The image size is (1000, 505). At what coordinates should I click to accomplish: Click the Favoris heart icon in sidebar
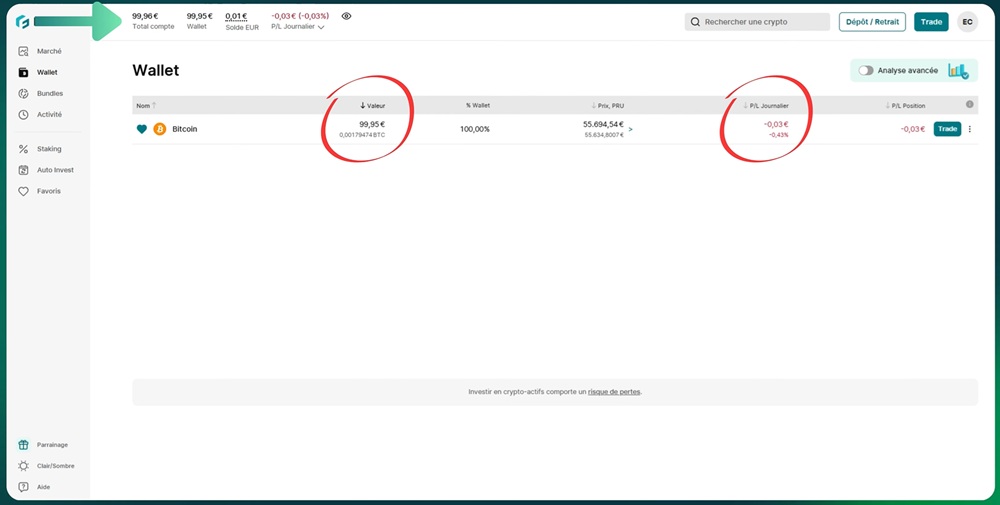[24, 191]
